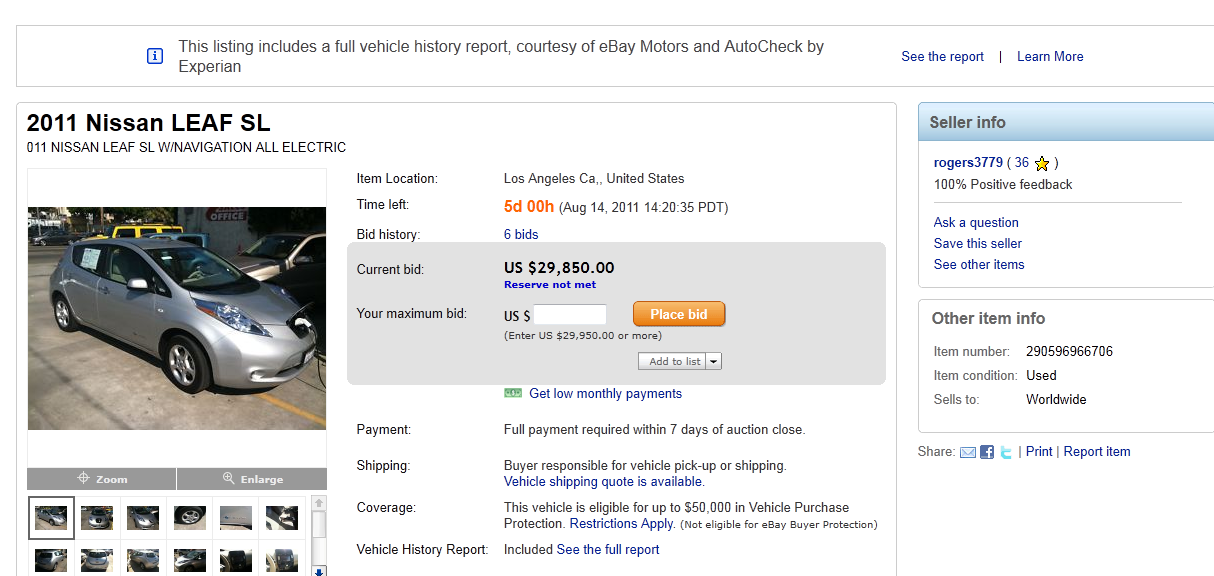Open the 6 bids history link

click(x=521, y=234)
